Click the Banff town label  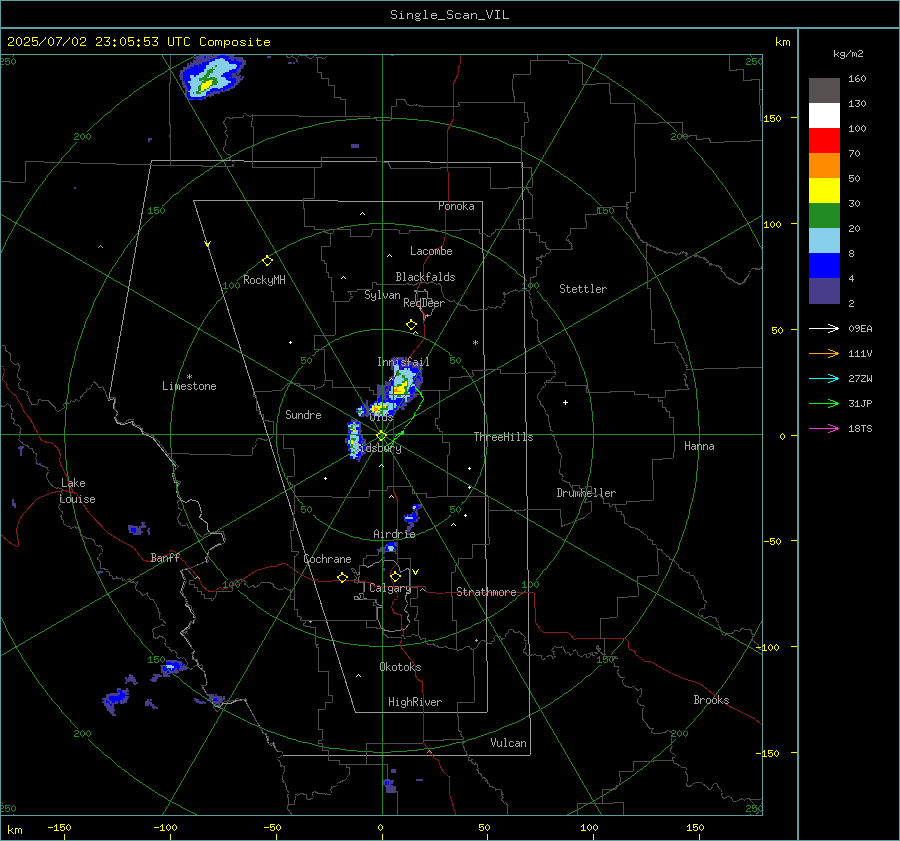pyautogui.click(x=165, y=558)
